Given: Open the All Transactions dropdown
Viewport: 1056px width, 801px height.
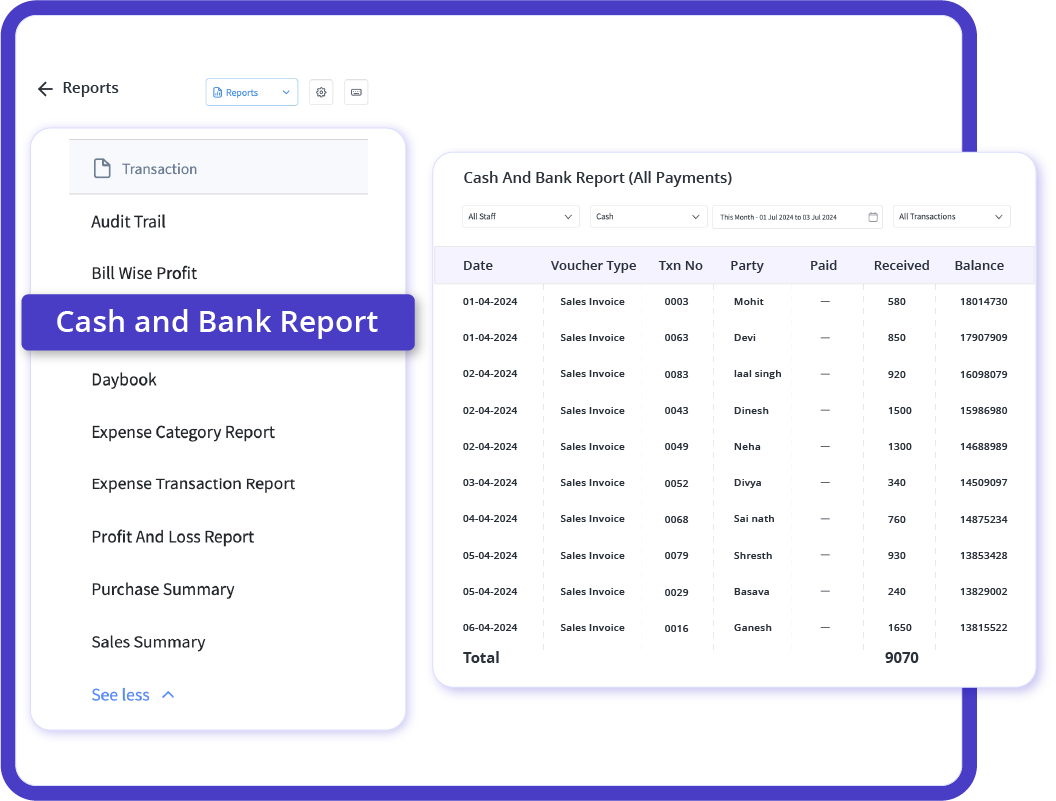Looking at the screenshot, I should (x=950, y=216).
